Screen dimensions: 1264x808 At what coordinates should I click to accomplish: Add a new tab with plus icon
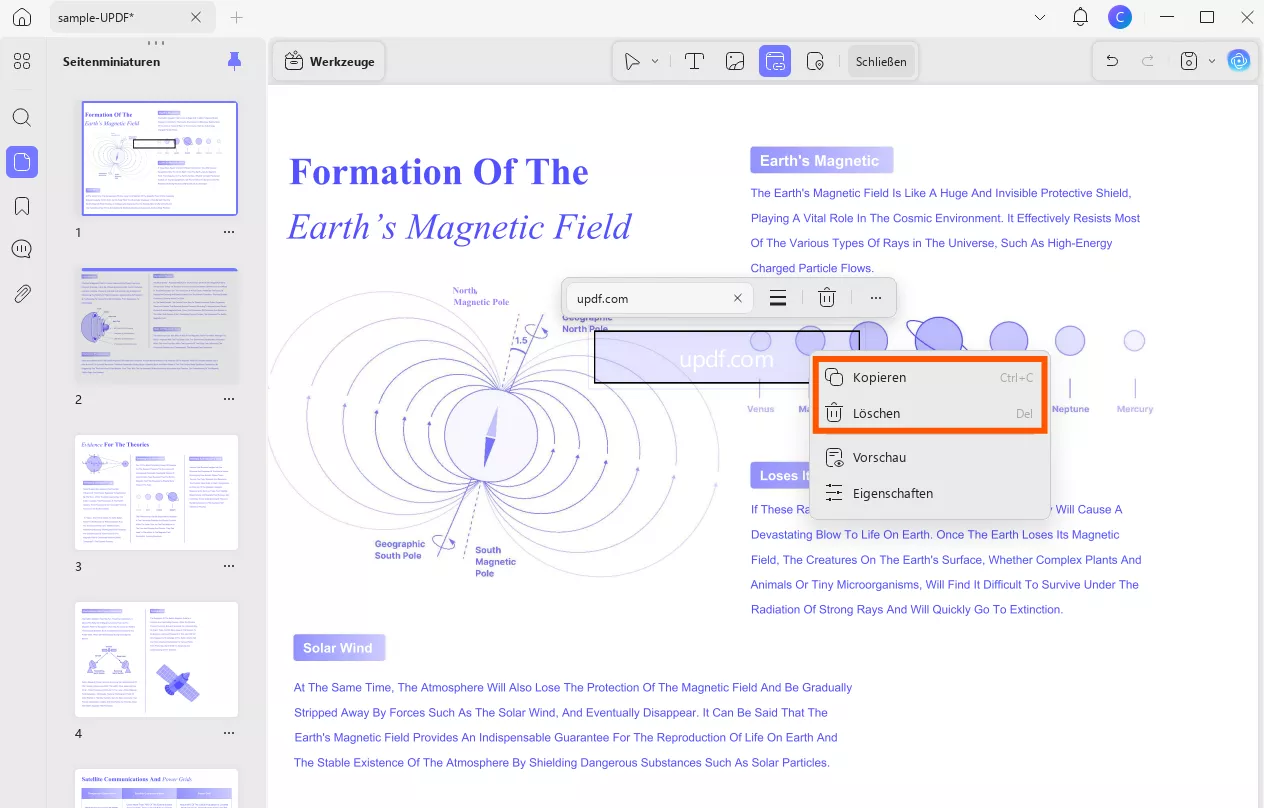(x=237, y=17)
